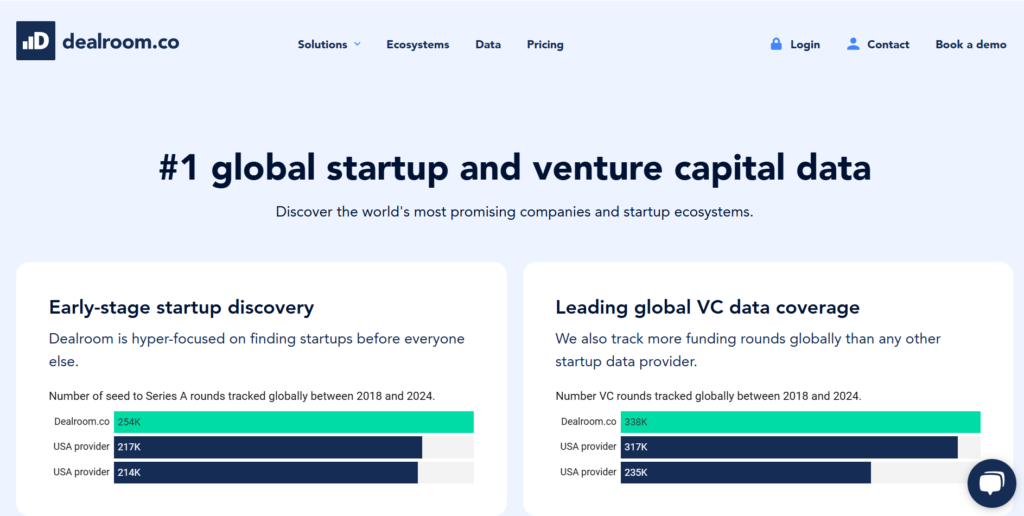Click the 235K USA provider bar
1024x516 pixels.
tap(745, 472)
